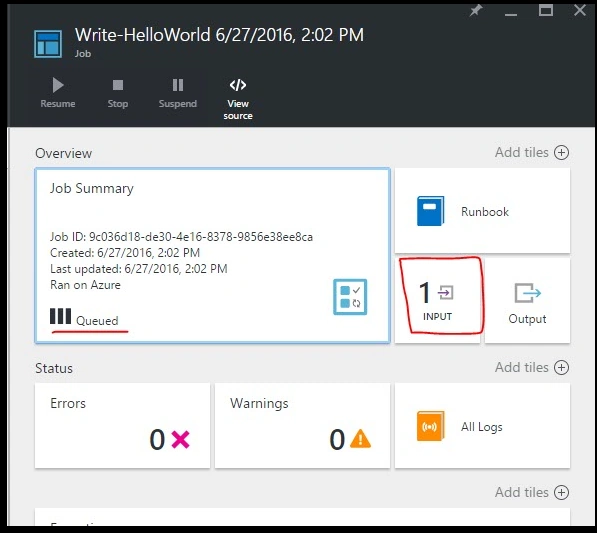Click the Resume play icon

pos(58,85)
